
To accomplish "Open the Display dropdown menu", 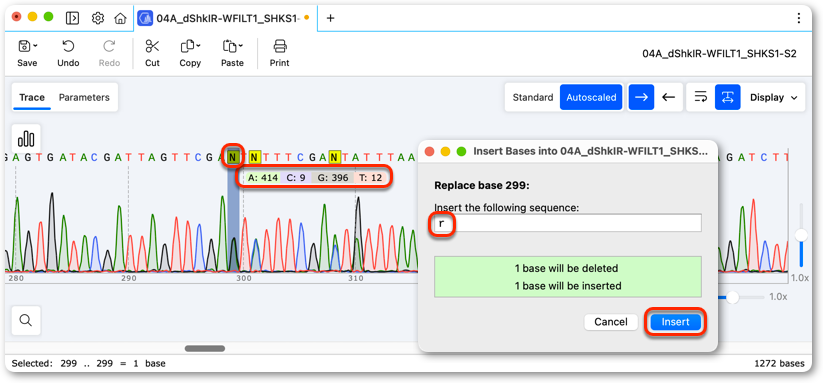I will coord(774,98).
